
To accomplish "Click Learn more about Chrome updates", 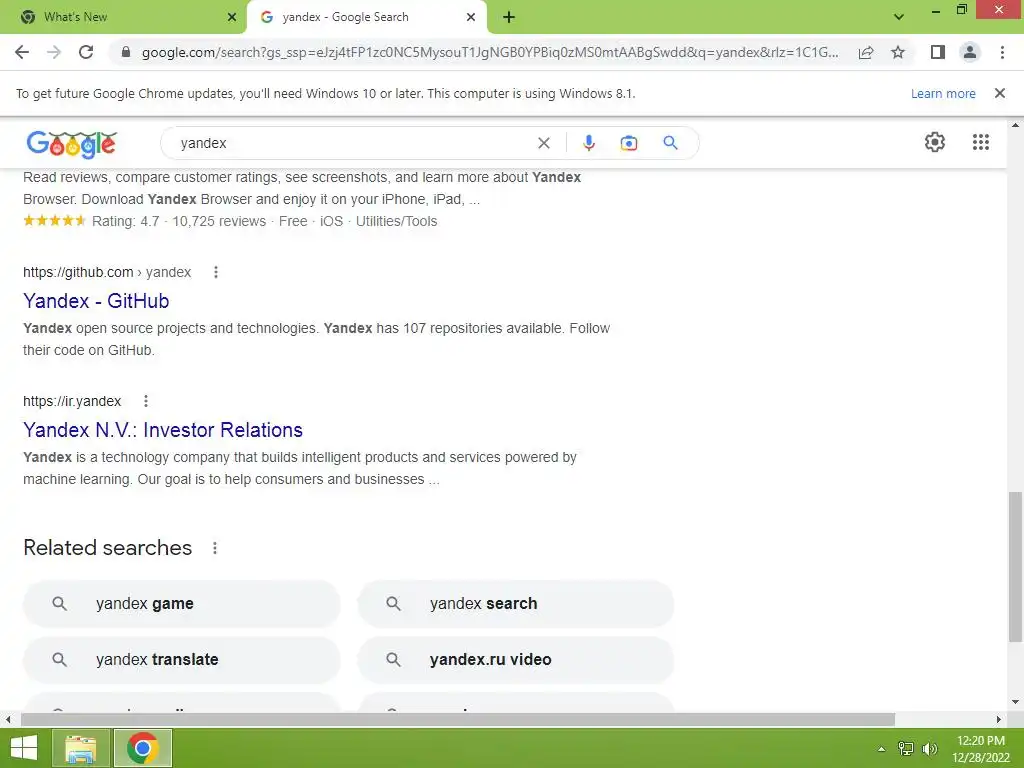I will coord(943,93).
